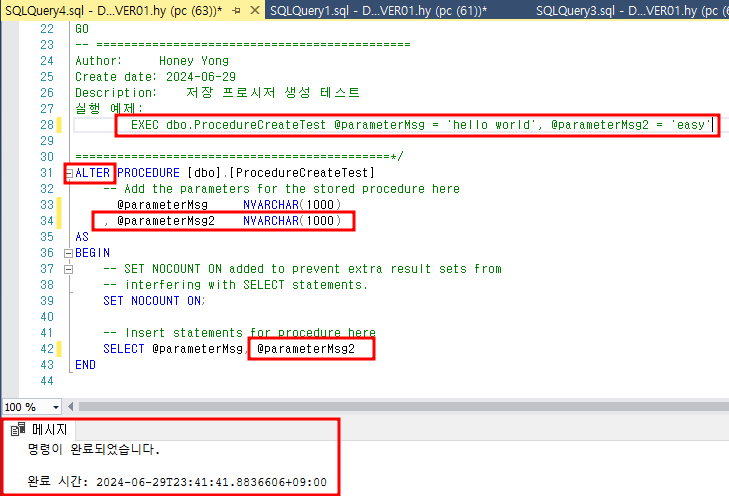The height and width of the screenshot is (496, 729).
Task: Click @parameterMsg declaration on line 33
Action: coord(162,205)
